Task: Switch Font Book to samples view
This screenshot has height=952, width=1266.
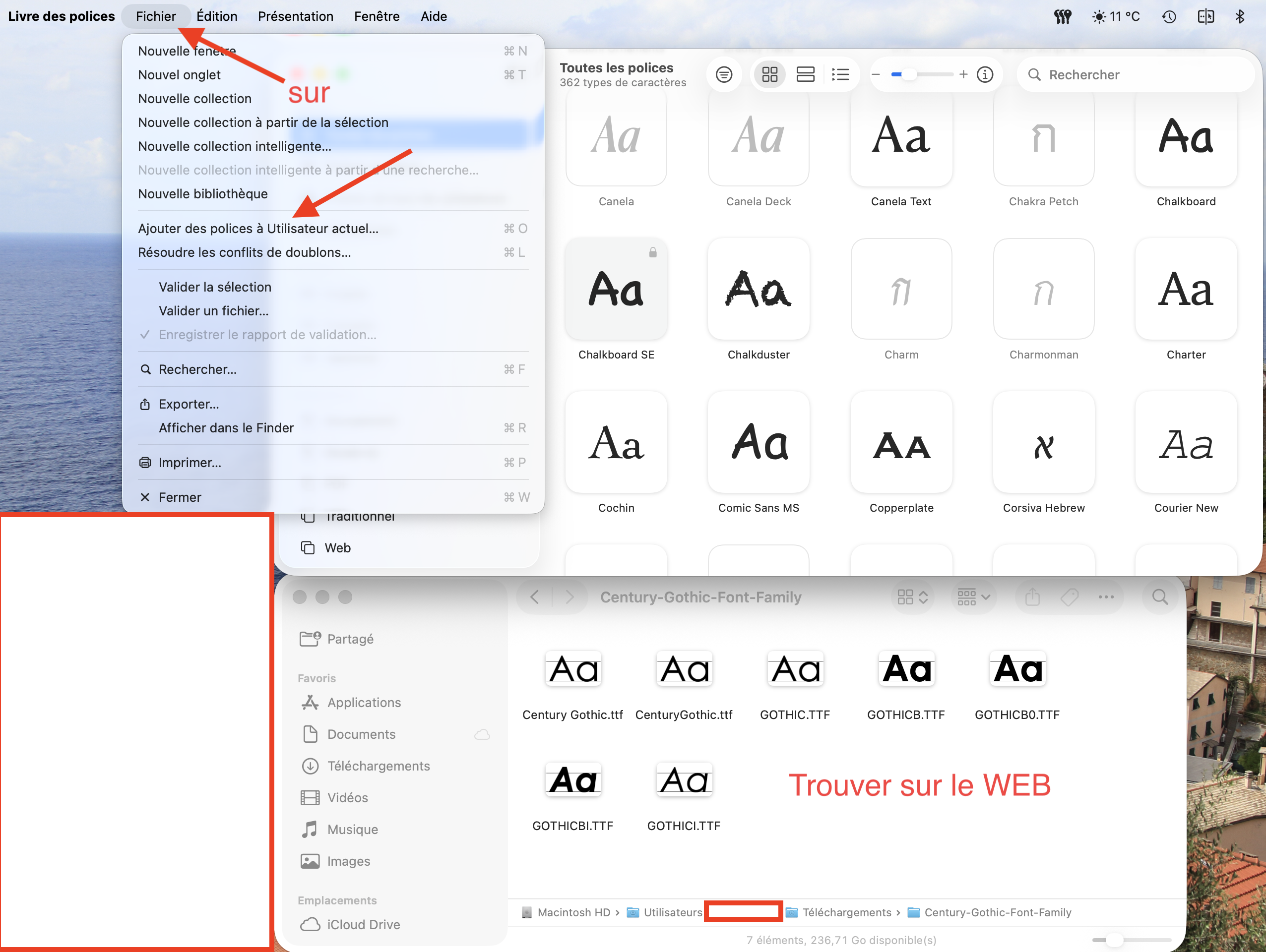Action: tap(805, 74)
